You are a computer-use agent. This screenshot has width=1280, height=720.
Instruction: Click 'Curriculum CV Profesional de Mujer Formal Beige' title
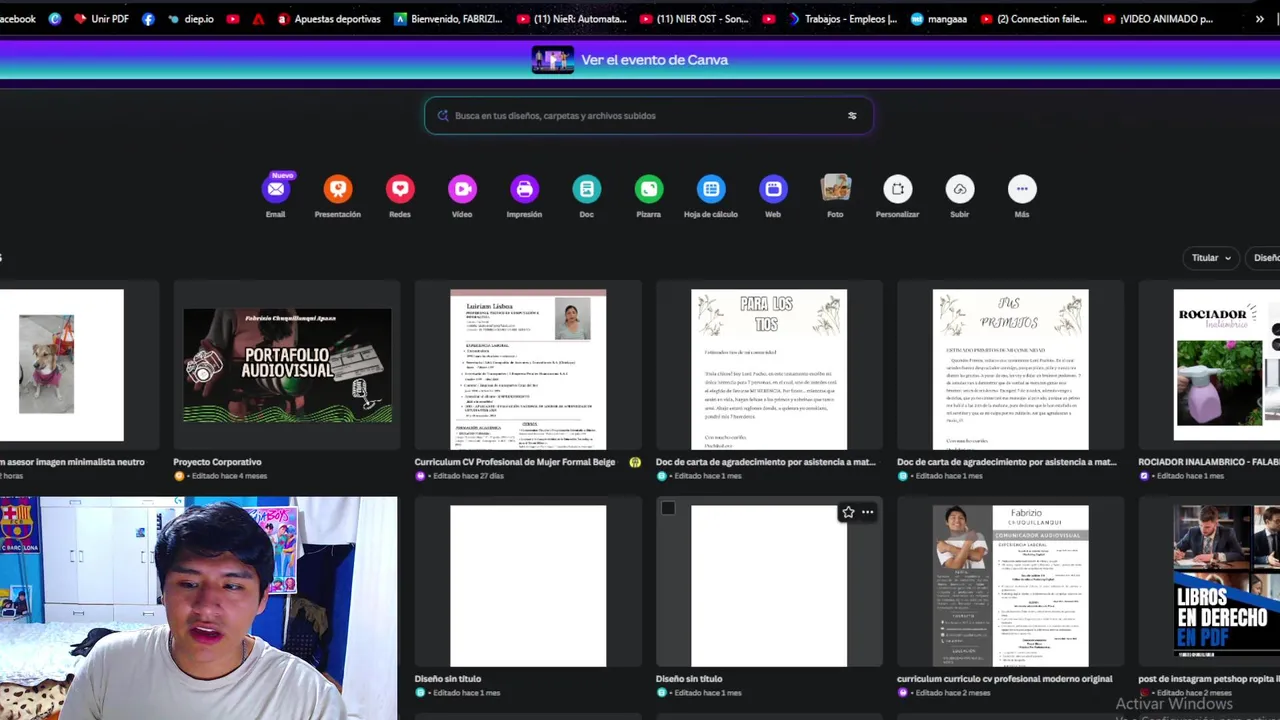click(515, 462)
